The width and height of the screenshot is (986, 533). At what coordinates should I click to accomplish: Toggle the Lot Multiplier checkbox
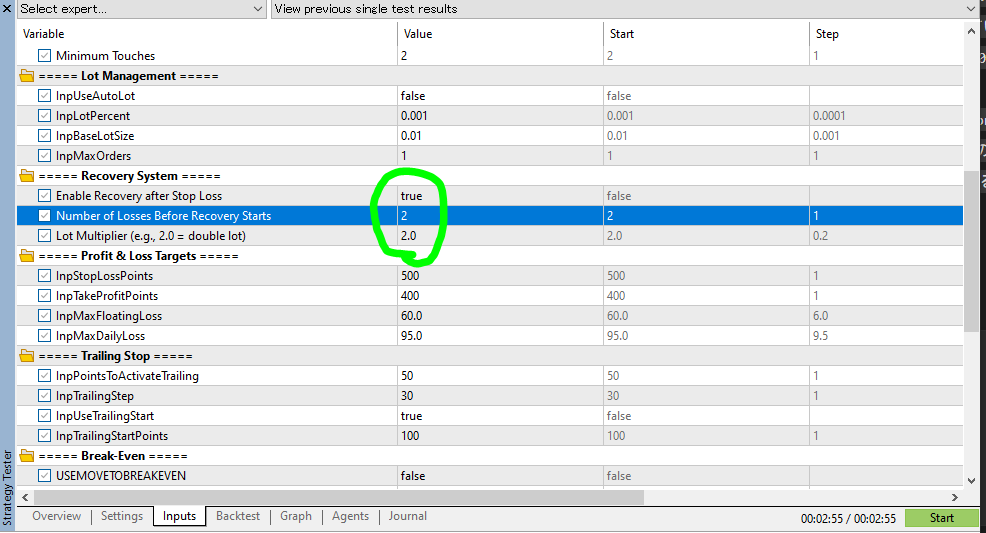44,236
